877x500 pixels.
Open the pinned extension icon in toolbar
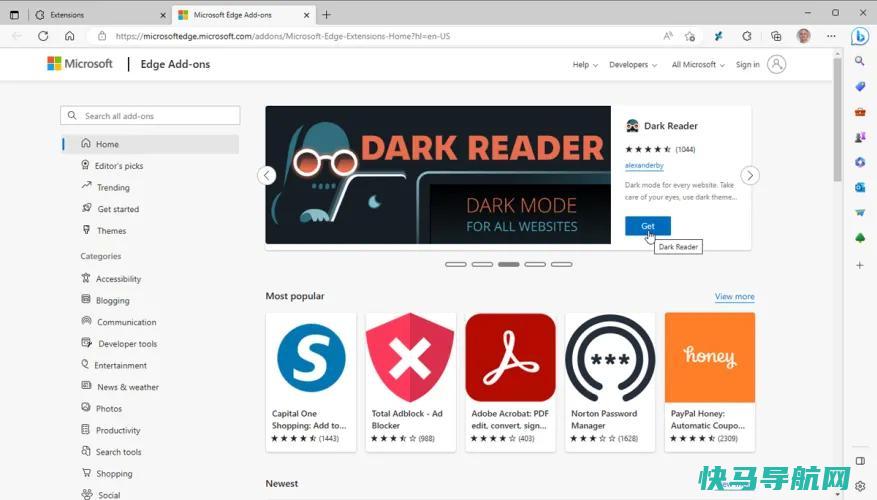[719, 36]
